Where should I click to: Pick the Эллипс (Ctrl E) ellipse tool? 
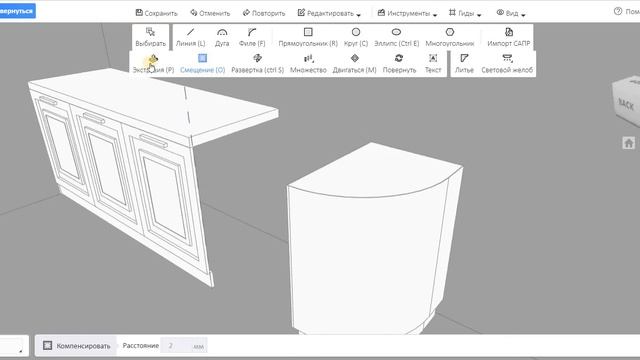coord(396,37)
